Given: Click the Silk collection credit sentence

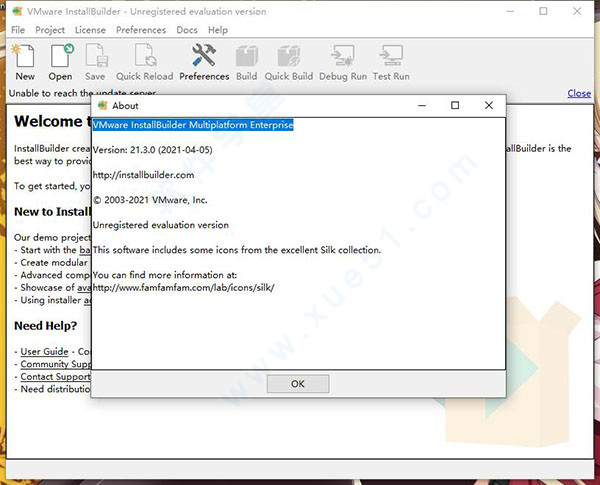Looking at the screenshot, I should coord(237,250).
